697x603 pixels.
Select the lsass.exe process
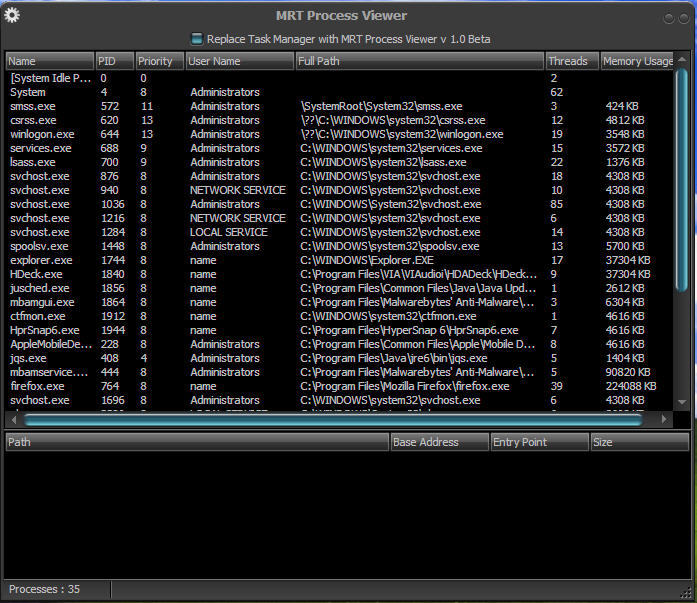(340, 162)
